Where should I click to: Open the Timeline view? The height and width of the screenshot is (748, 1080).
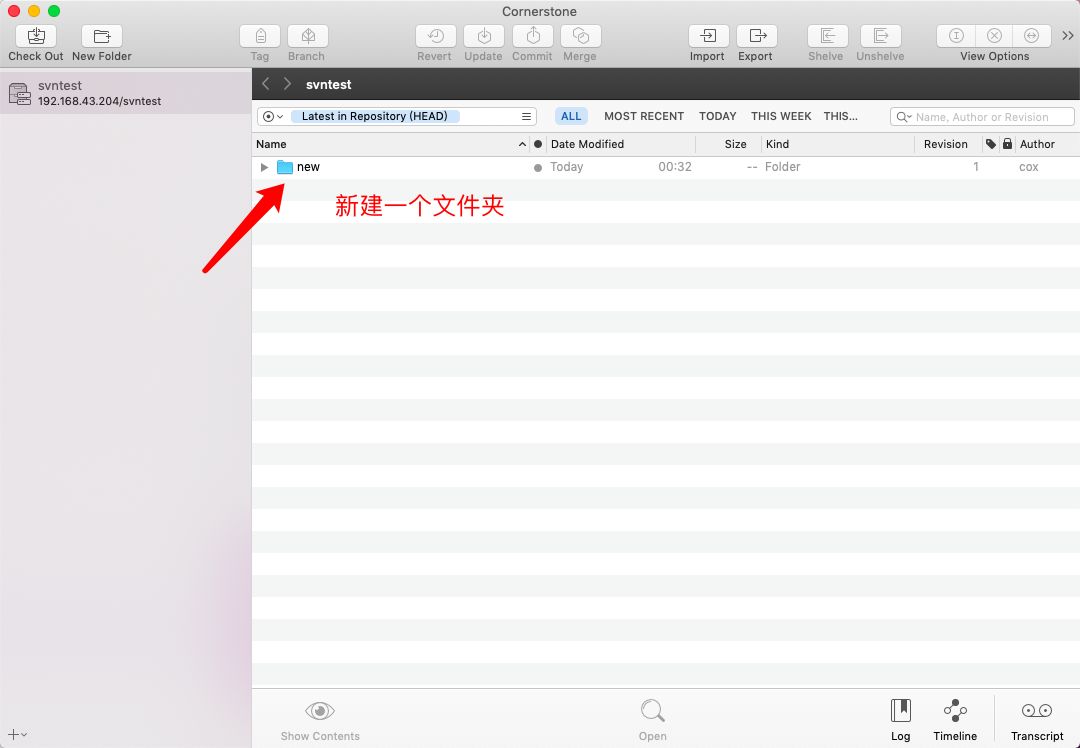tap(955, 720)
